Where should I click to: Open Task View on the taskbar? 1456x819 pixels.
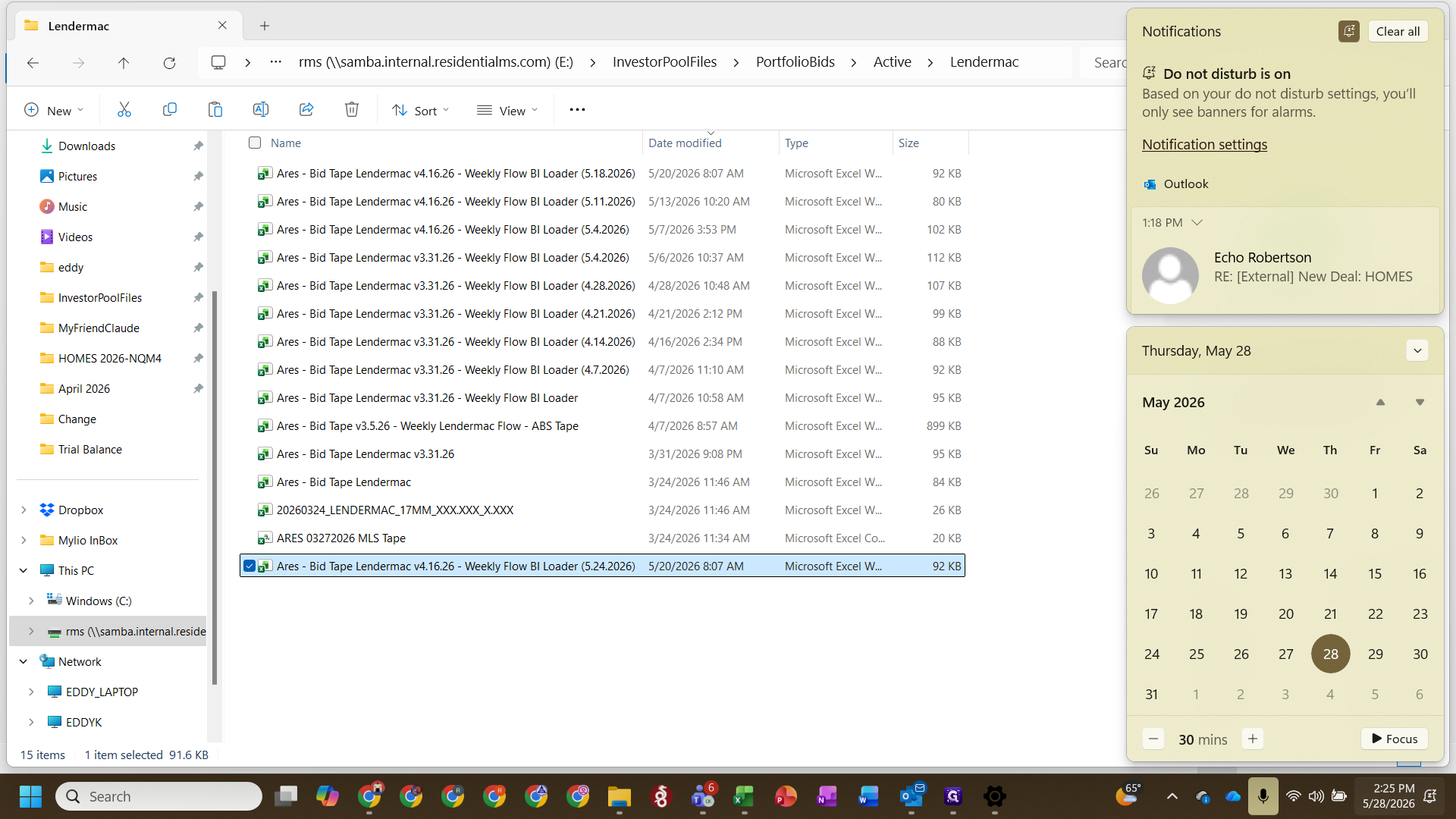(286, 796)
